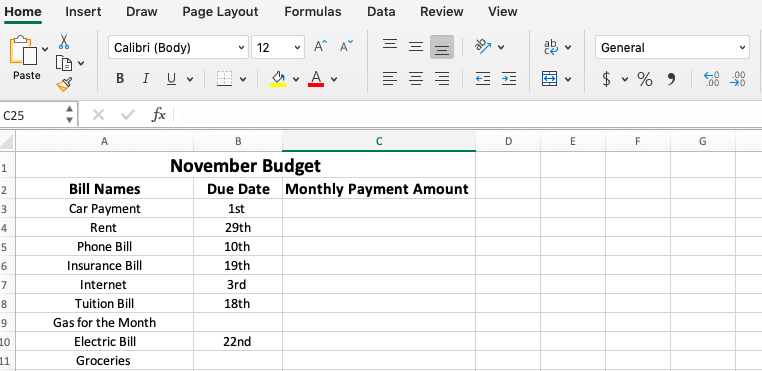Toggle Underline formatting

pos(171,79)
